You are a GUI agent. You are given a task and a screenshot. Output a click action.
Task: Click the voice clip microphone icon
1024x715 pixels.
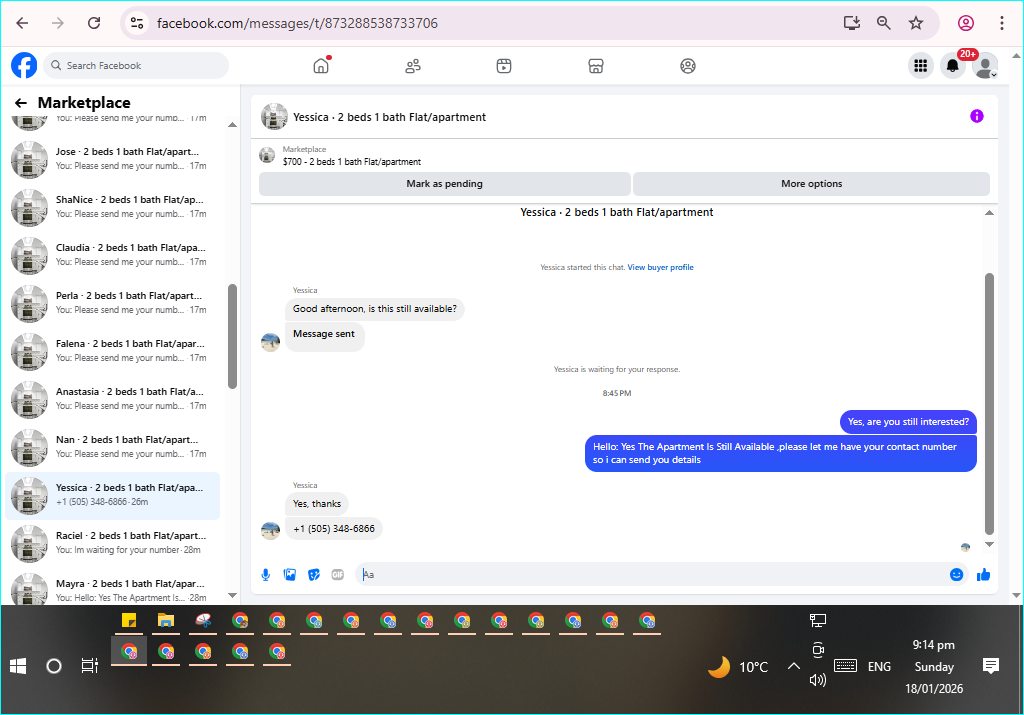pos(266,575)
